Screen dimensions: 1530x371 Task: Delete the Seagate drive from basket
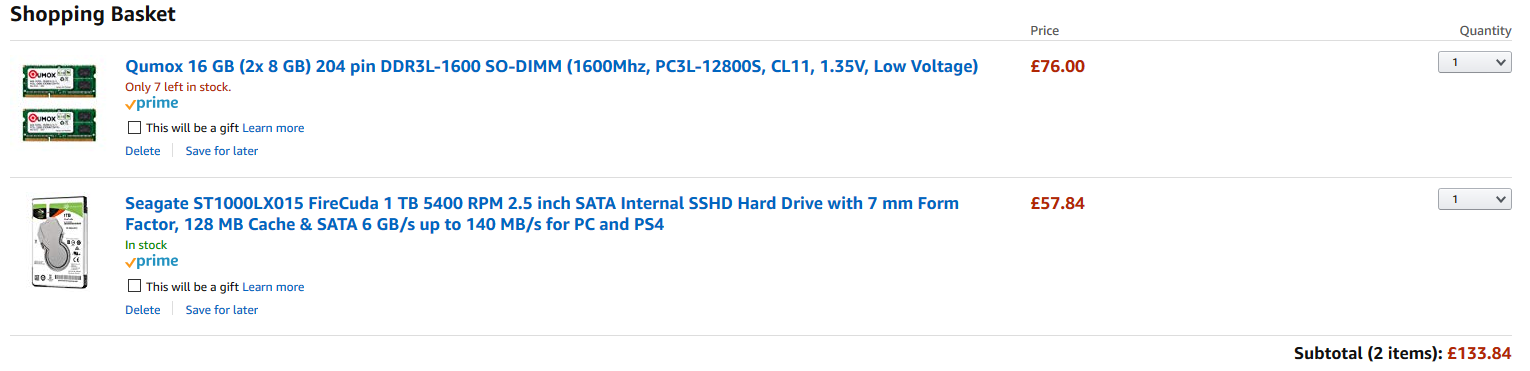click(x=142, y=310)
